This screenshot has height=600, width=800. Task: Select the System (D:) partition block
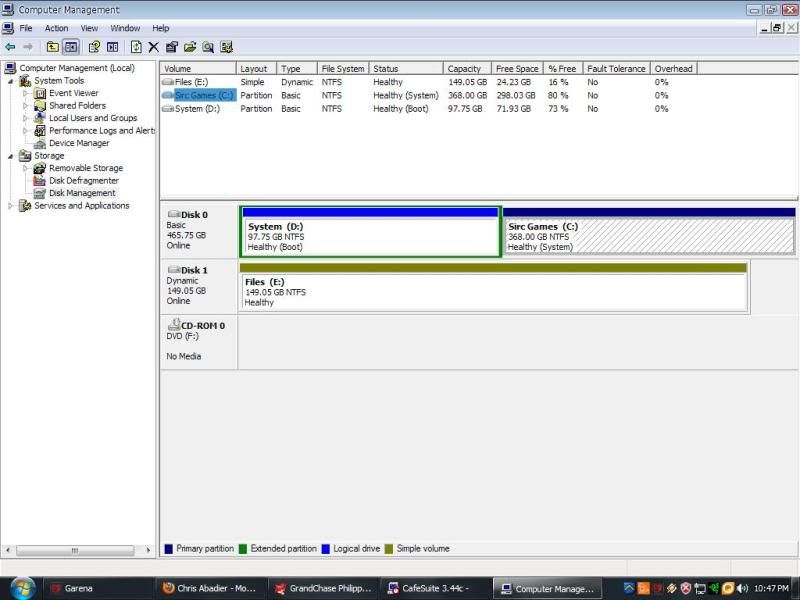370,237
